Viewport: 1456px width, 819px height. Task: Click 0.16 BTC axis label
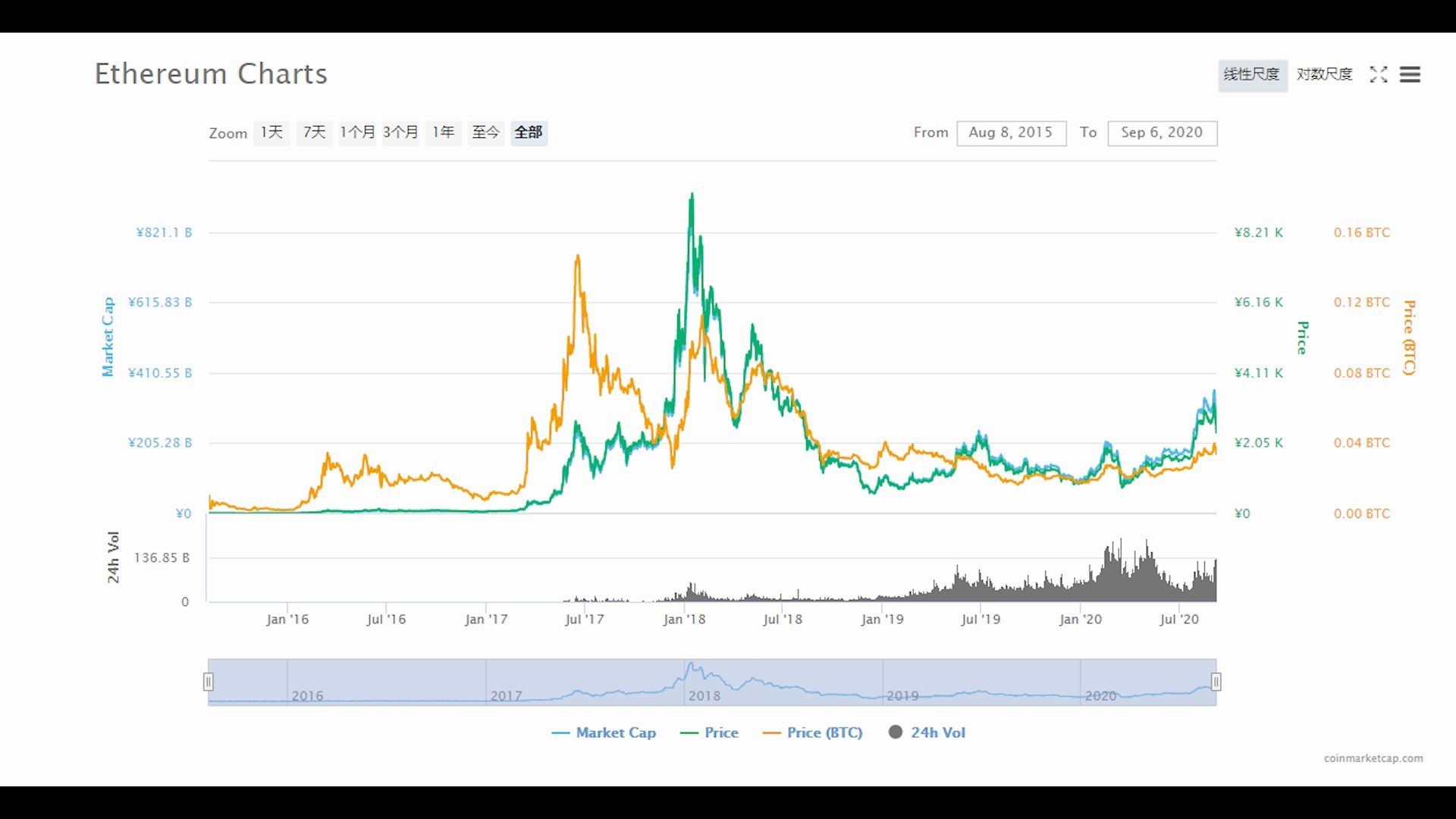click(1362, 233)
